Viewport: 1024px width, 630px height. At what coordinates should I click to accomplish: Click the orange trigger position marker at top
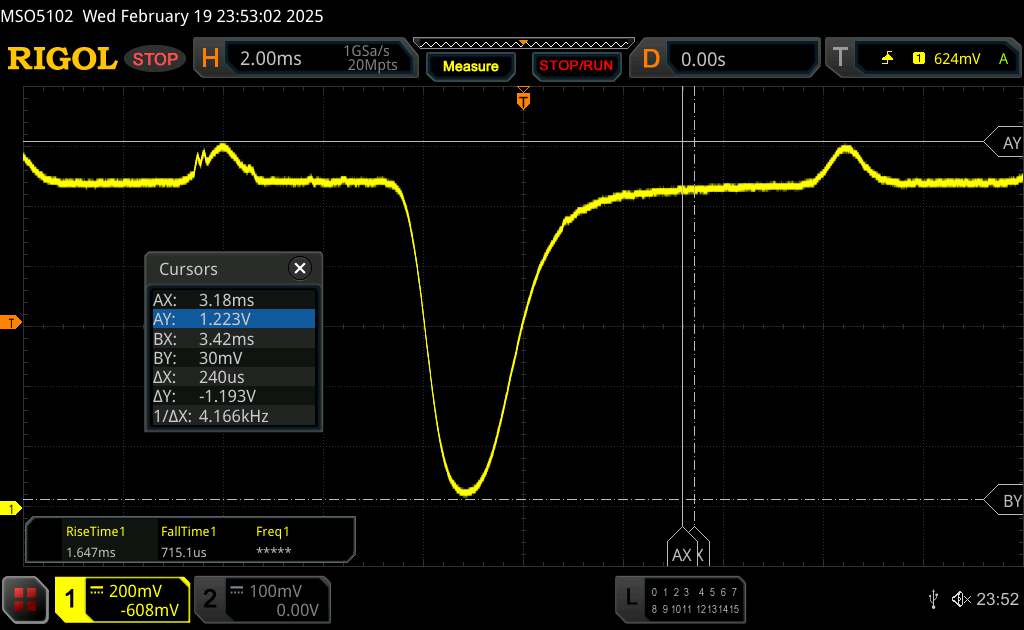[522, 99]
